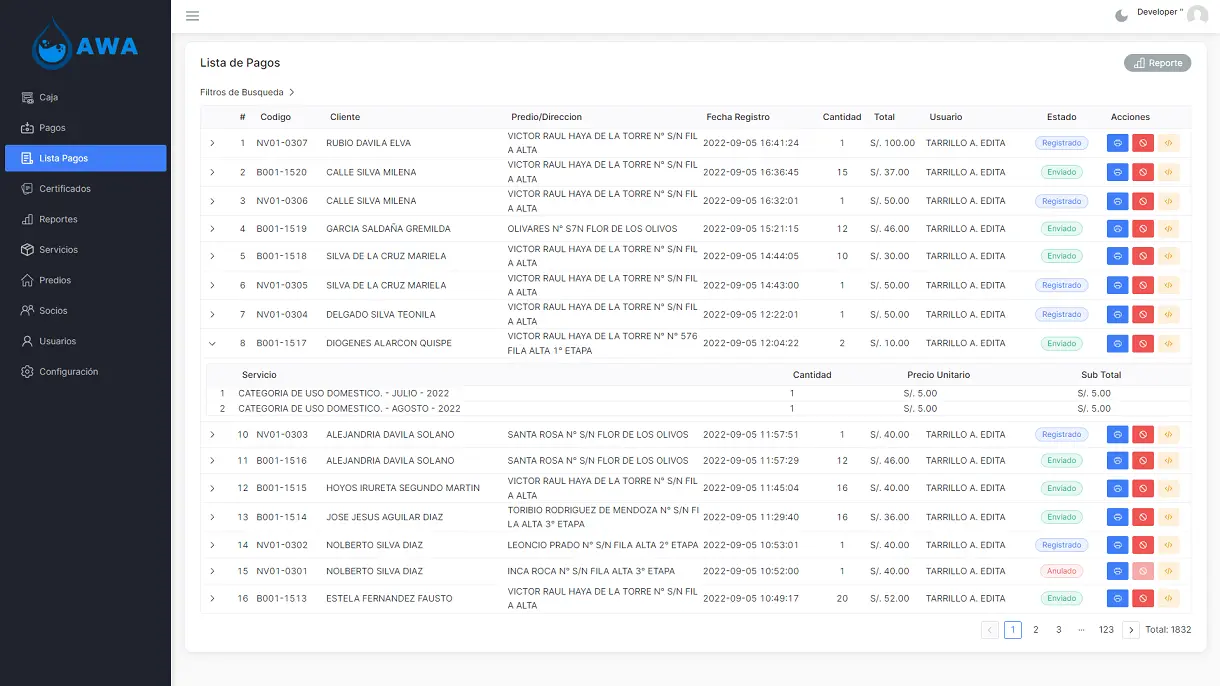Image resolution: width=1220 pixels, height=686 pixels.
Task: Expand row 12 for HOYOS IRURETA
Action: (x=212, y=488)
